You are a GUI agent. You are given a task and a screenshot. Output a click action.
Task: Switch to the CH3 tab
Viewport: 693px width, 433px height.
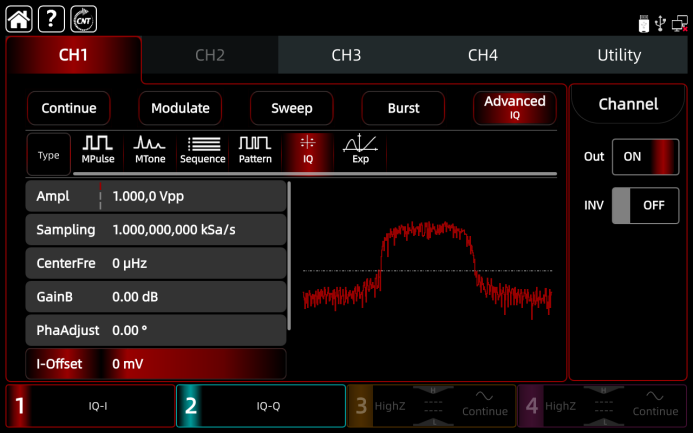[346, 56]
